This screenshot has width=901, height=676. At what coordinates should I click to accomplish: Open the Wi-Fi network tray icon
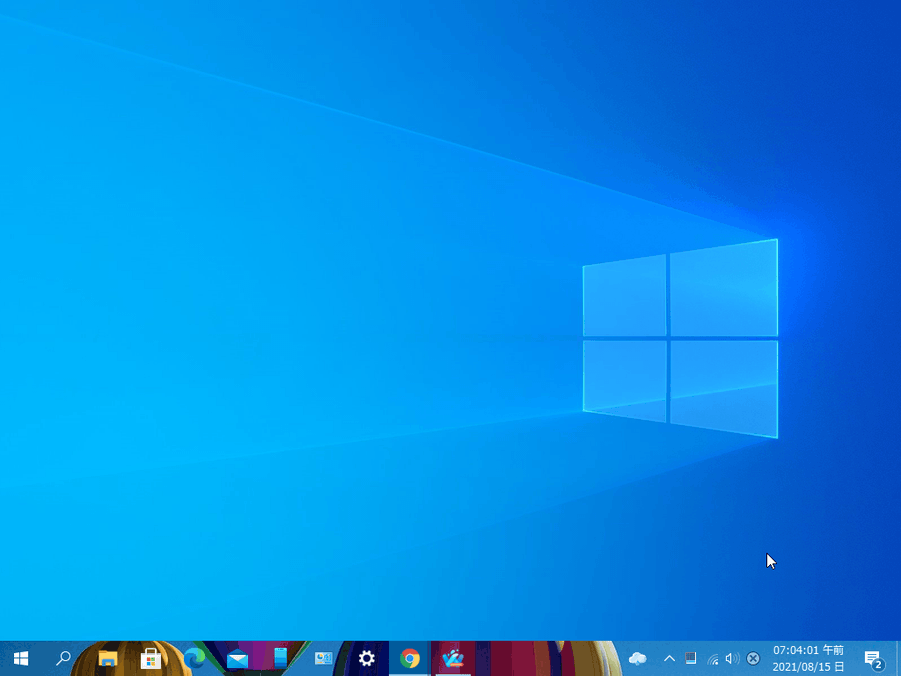[x=713, y=659]
